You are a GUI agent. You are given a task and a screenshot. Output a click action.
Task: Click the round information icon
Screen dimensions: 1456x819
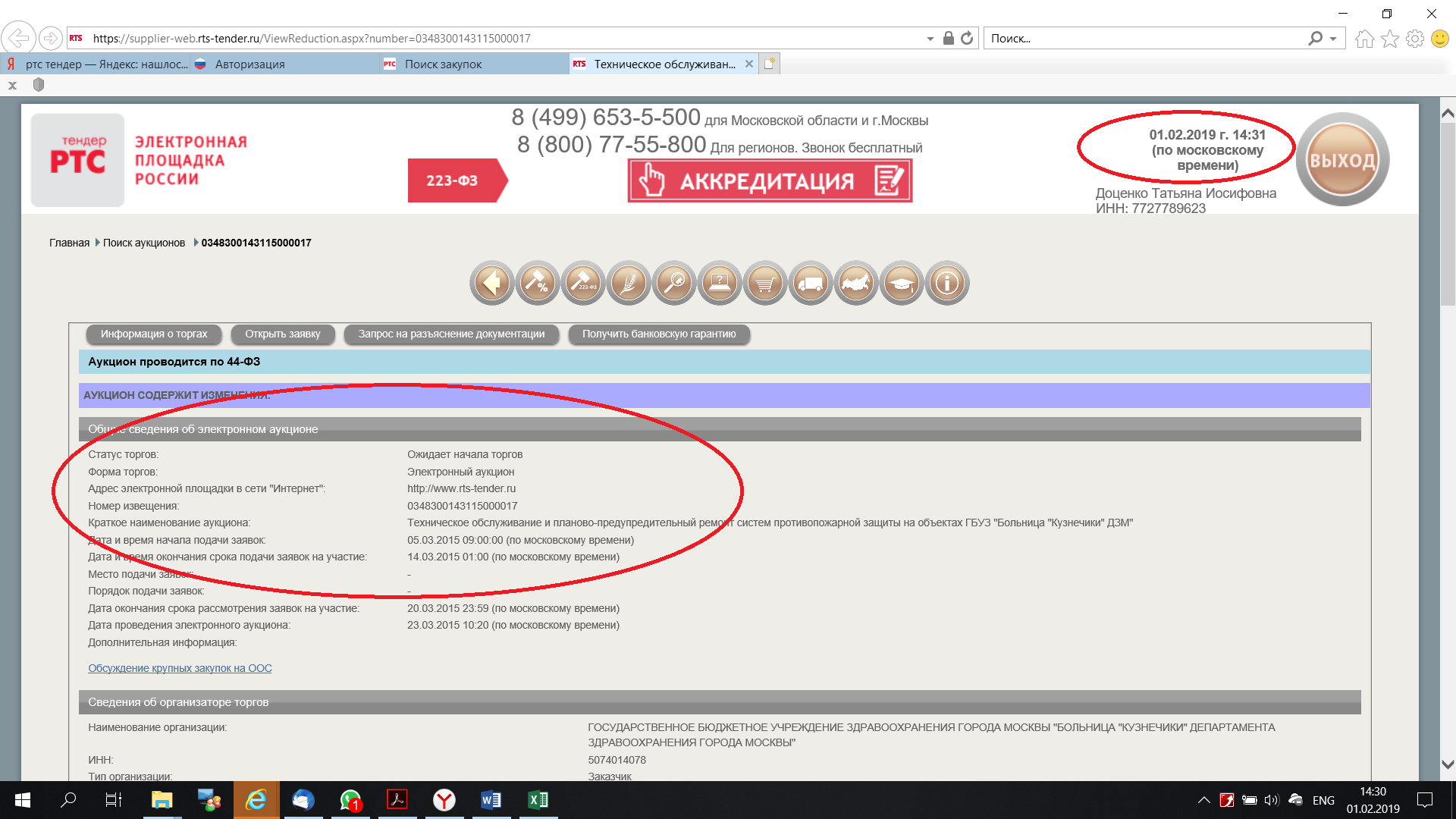point(947,284)
